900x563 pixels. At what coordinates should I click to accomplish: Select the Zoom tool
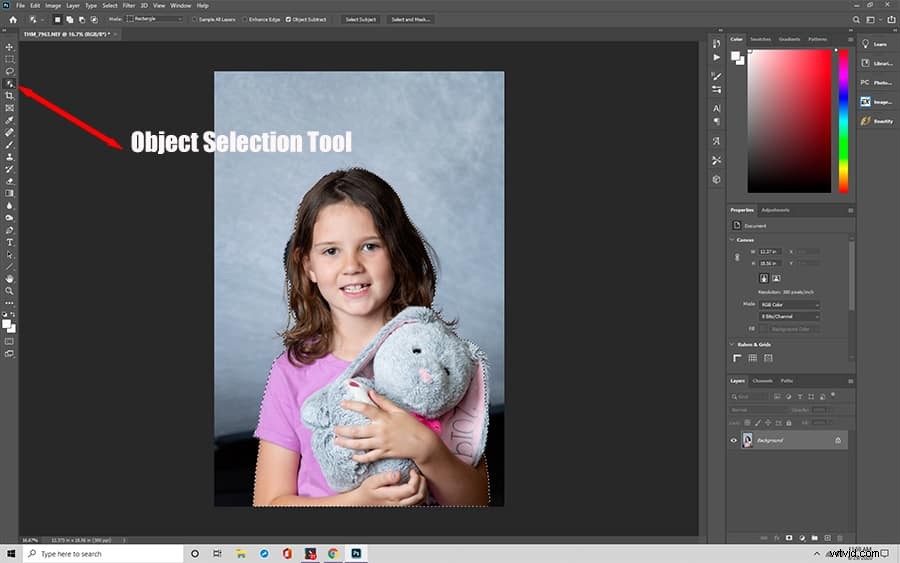(x=9, y=291)
